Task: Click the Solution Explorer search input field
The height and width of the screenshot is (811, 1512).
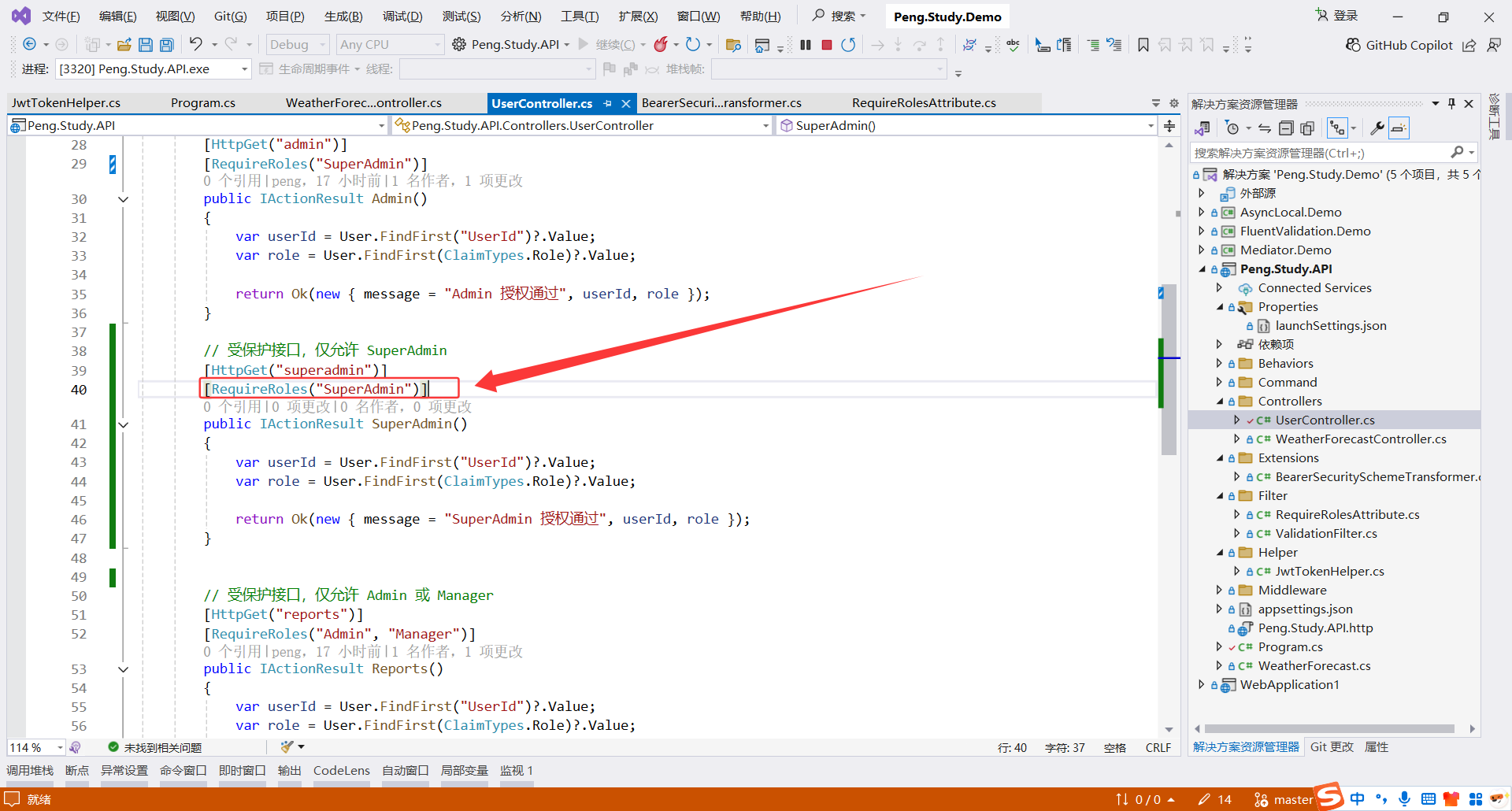Action: coord(1332,153)
